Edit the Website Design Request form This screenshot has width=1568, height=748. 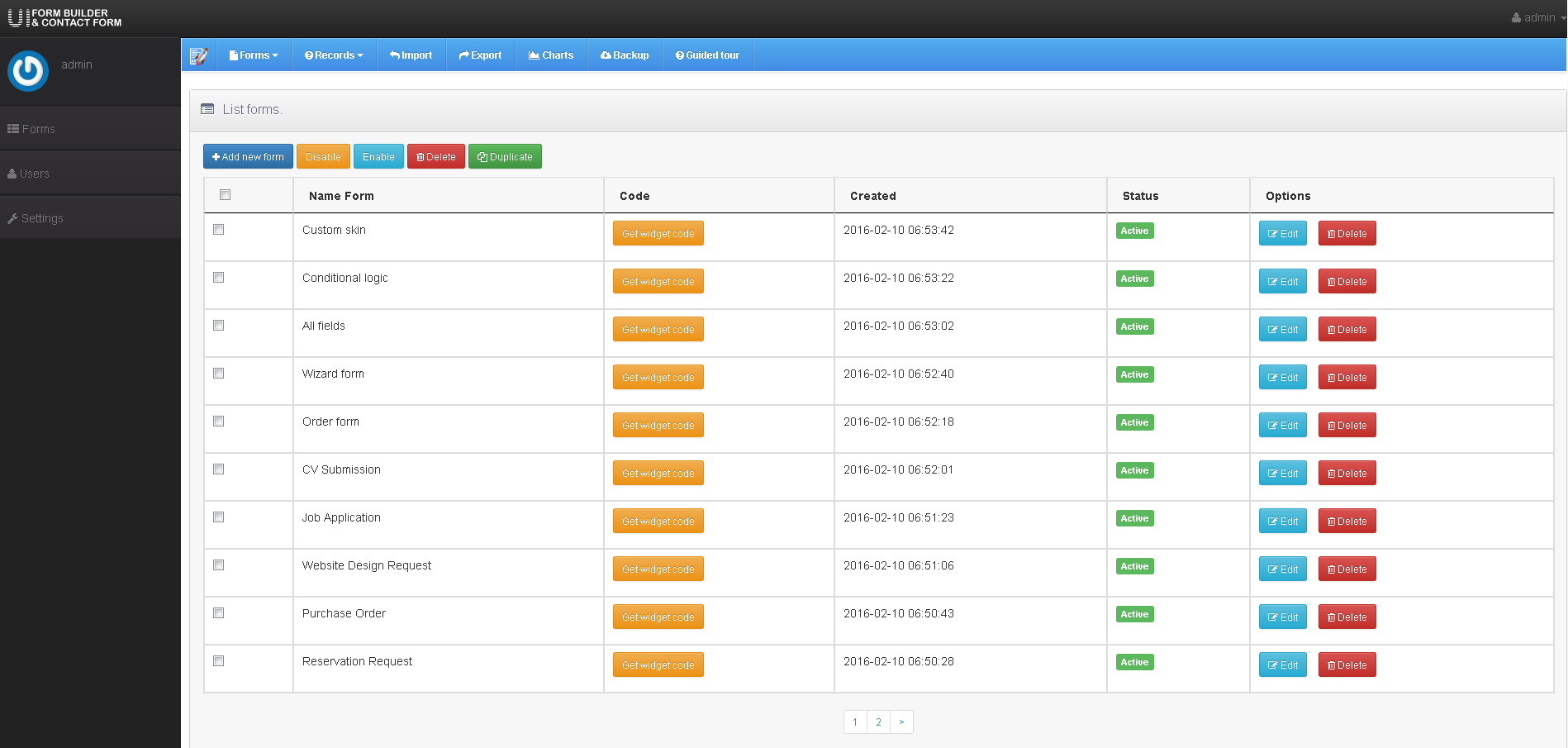tap(1283, 569)
